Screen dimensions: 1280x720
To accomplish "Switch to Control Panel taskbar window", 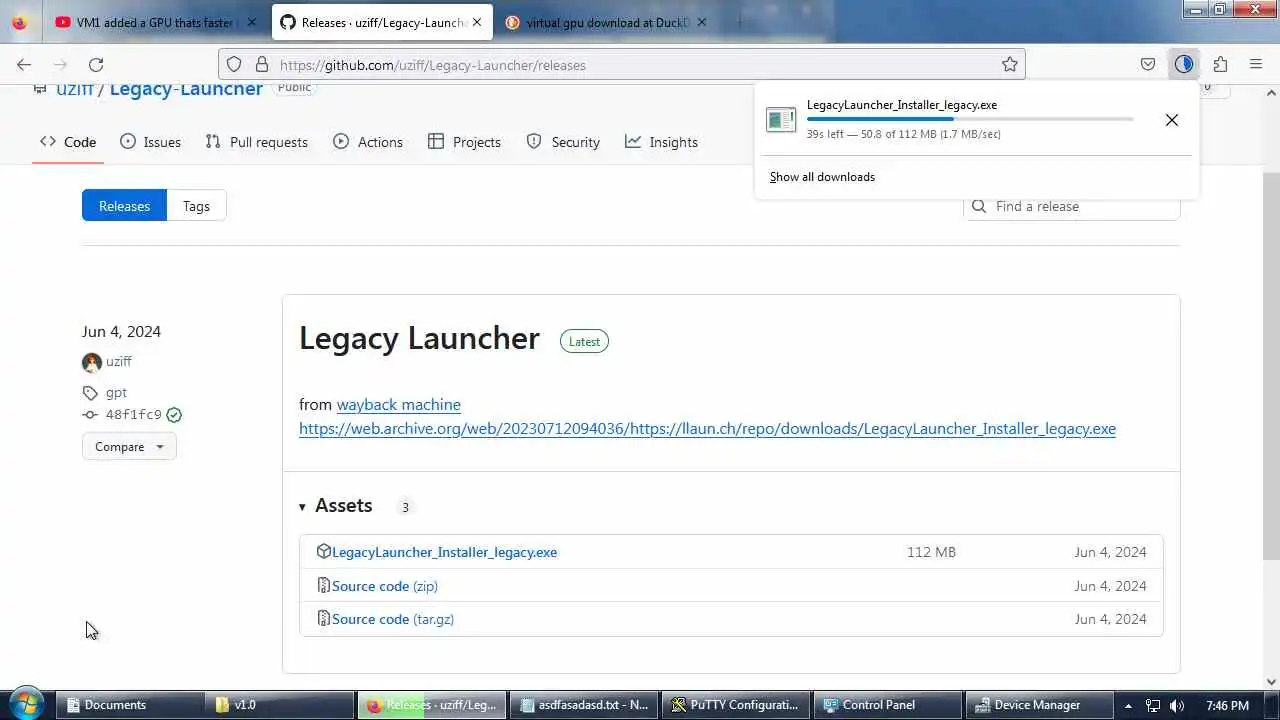I will point(887,705).
